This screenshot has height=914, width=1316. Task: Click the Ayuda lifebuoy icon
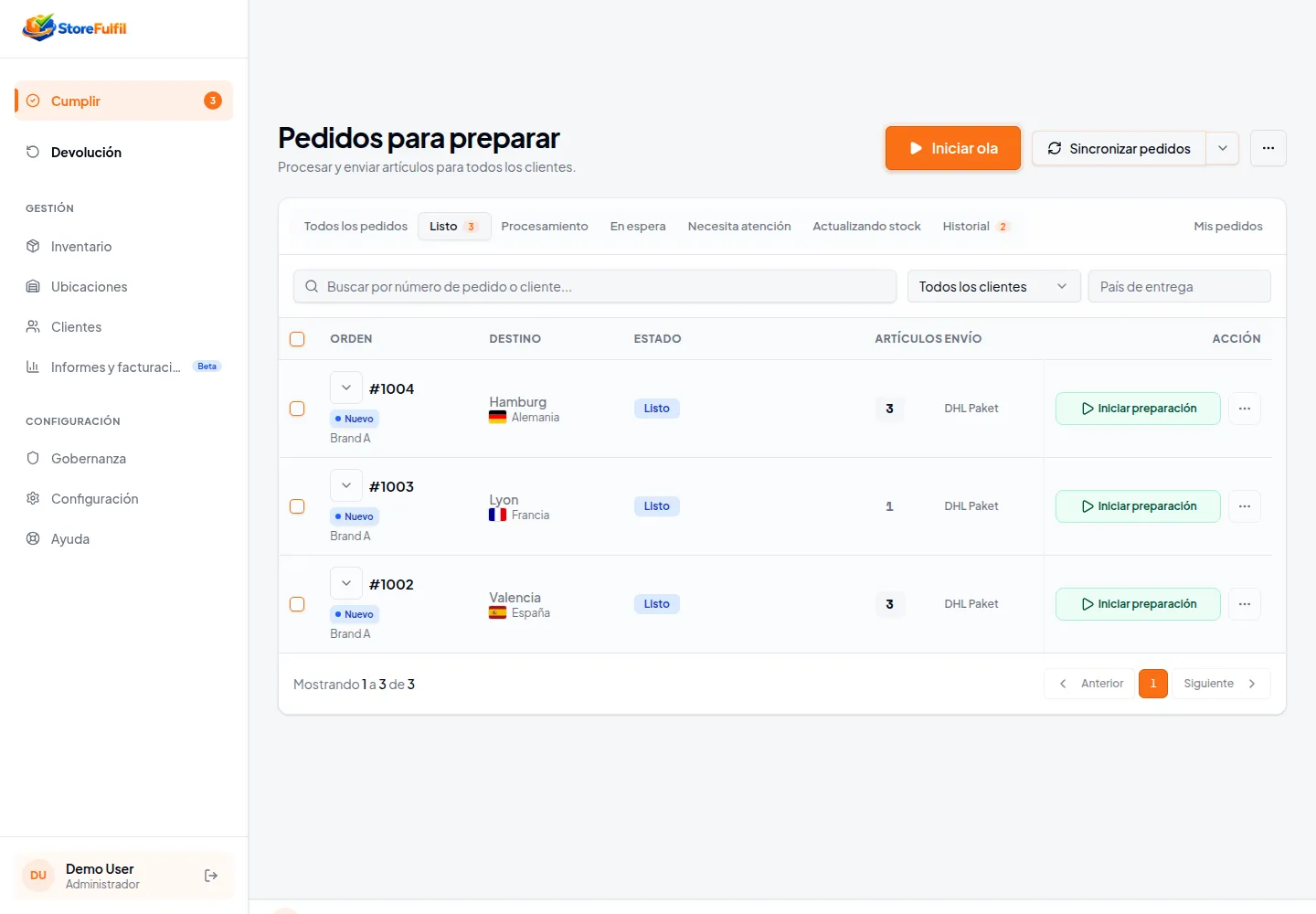coord(33,538)
